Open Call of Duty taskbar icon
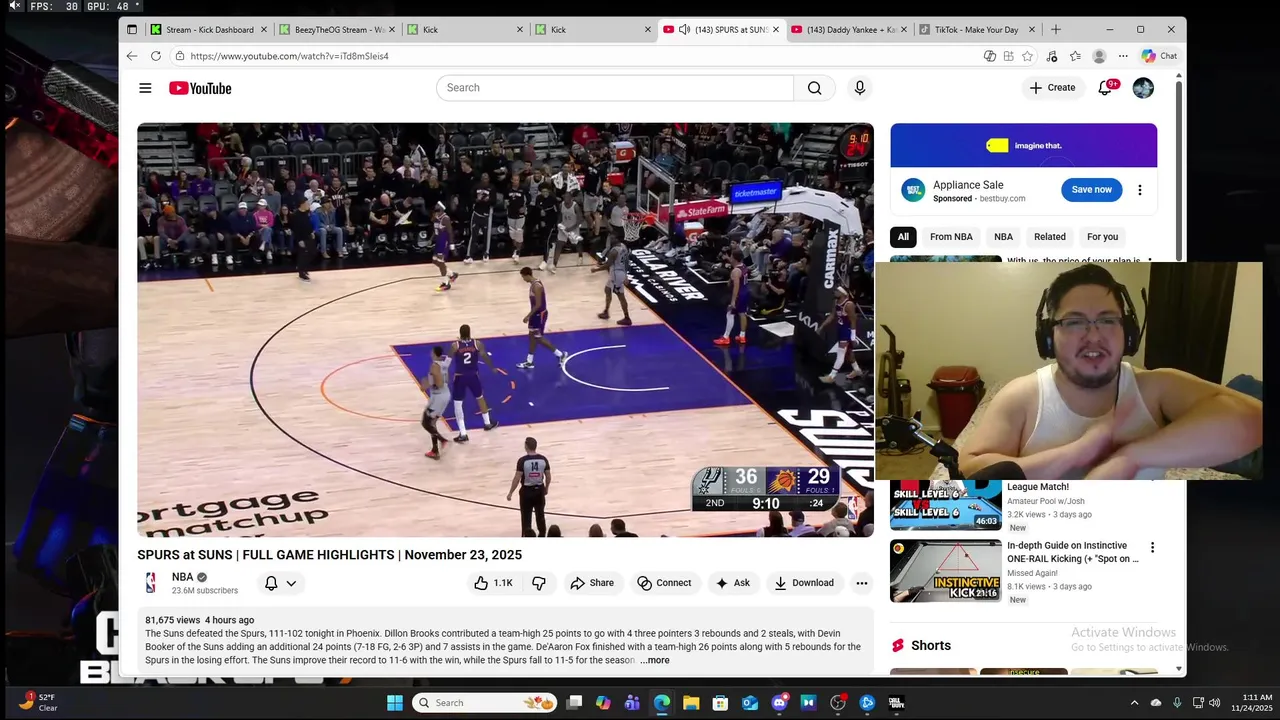 tap(896, 703)
